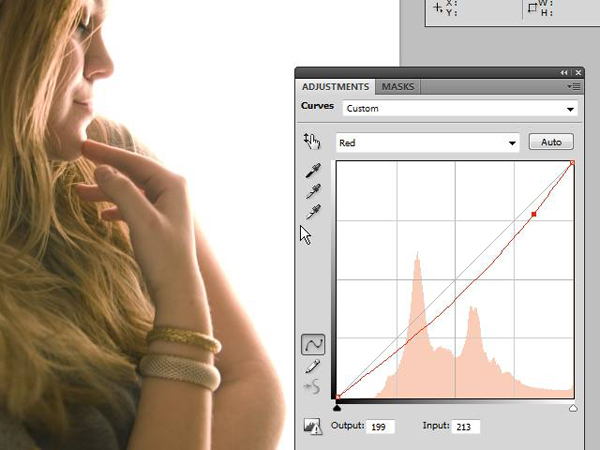The image size is (600, 450).
Task: Switch to the Masks tab
Action: pos(397,87)
